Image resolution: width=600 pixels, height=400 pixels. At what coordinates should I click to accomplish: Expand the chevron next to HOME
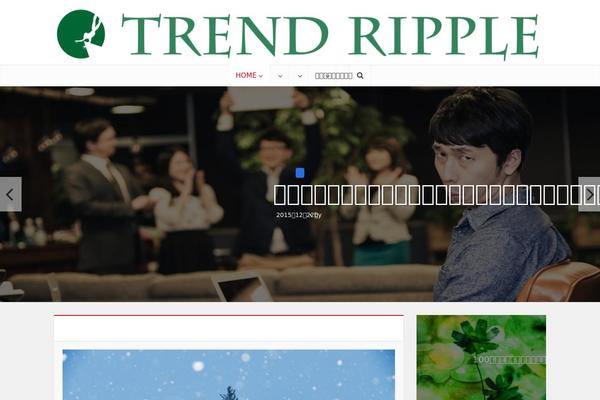[x=261, y=76]
